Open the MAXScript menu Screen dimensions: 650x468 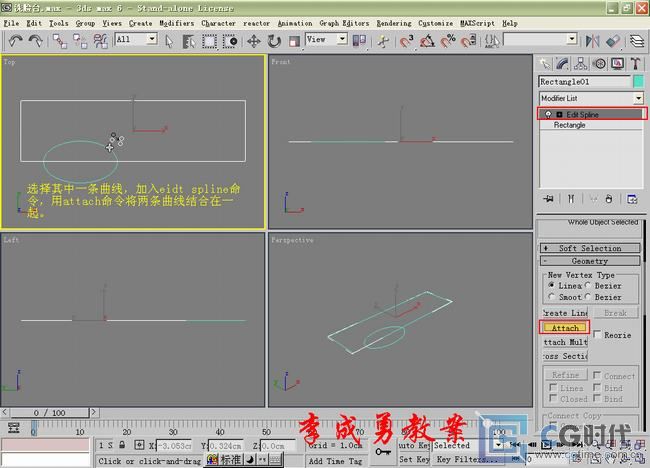click(477, 23)
